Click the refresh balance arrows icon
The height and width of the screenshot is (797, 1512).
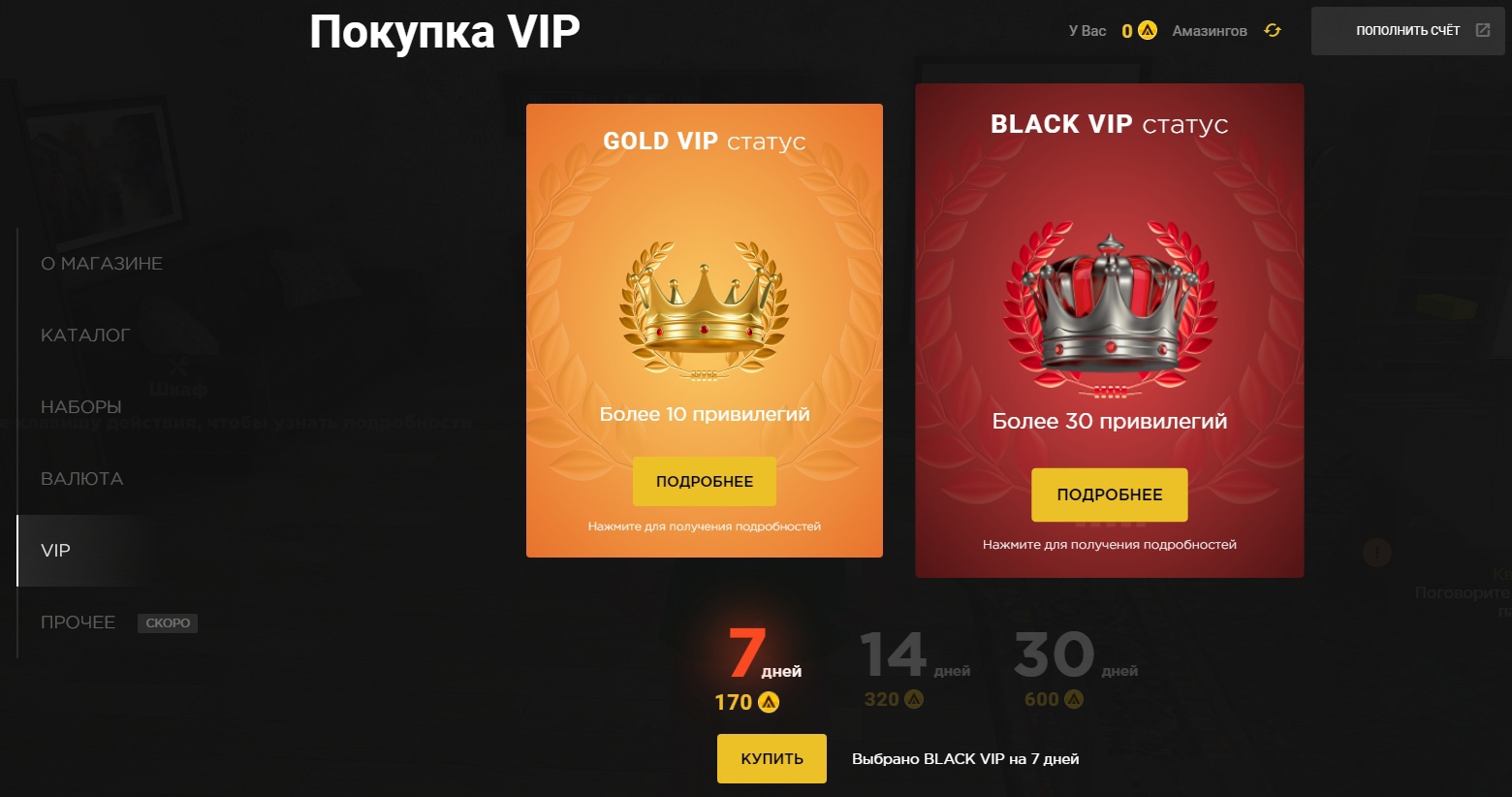[x=1273, y=30]
